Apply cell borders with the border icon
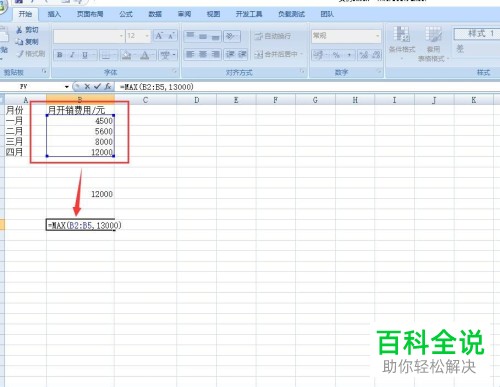Image resolution: width=500 pixels, height=387 pixels. [106, 55]
